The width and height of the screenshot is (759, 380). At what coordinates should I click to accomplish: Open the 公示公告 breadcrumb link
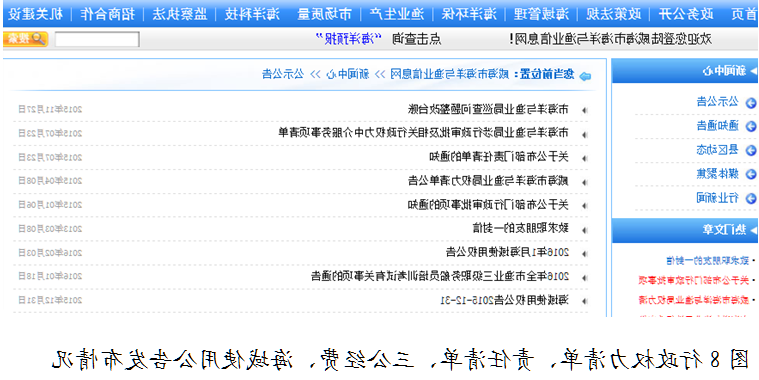click(283, 75)
